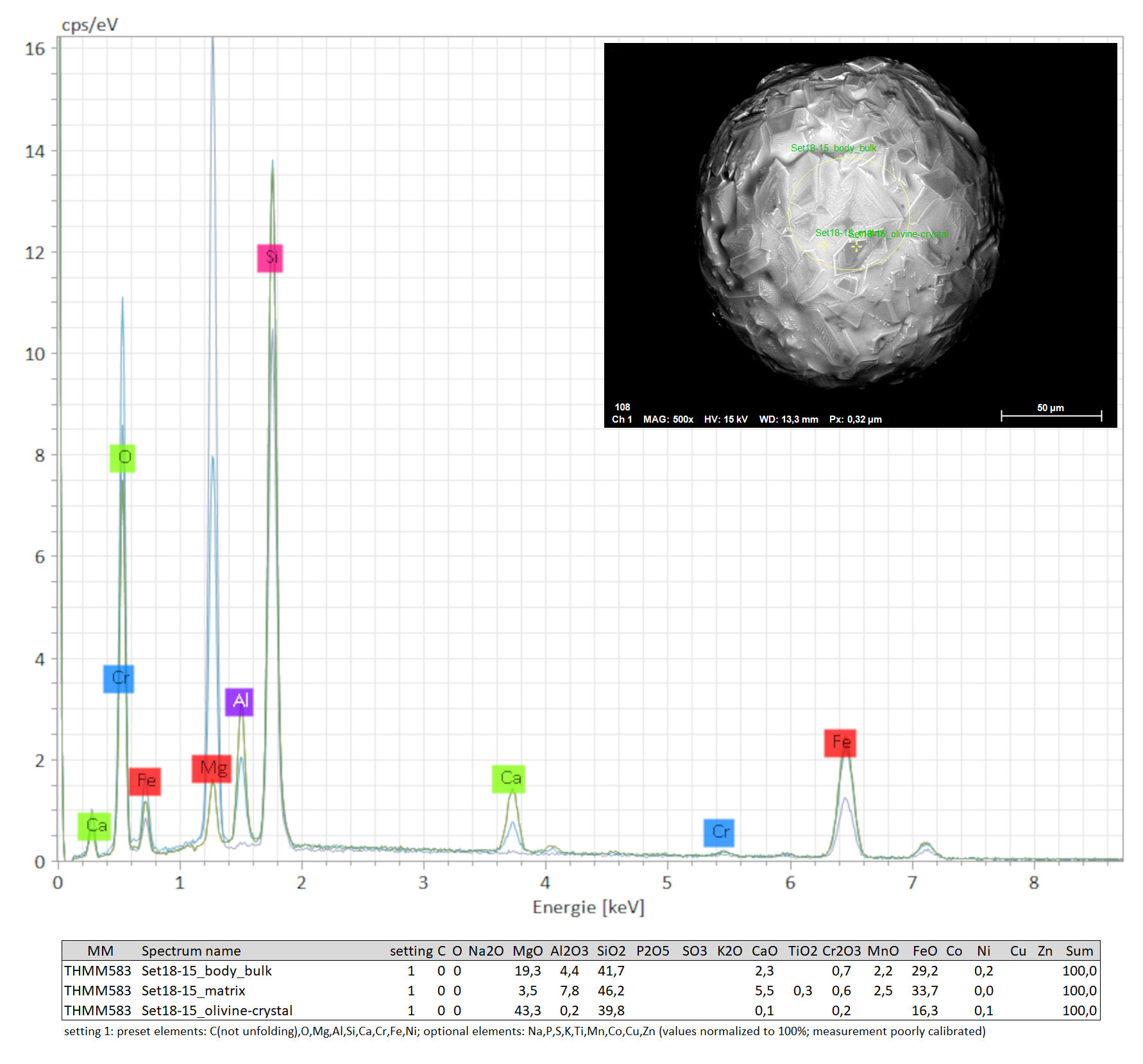This screenshot has height=1064, width=1143.
Task: Click the Fe label near 0.7 keV peak
Action: [145, 781]
